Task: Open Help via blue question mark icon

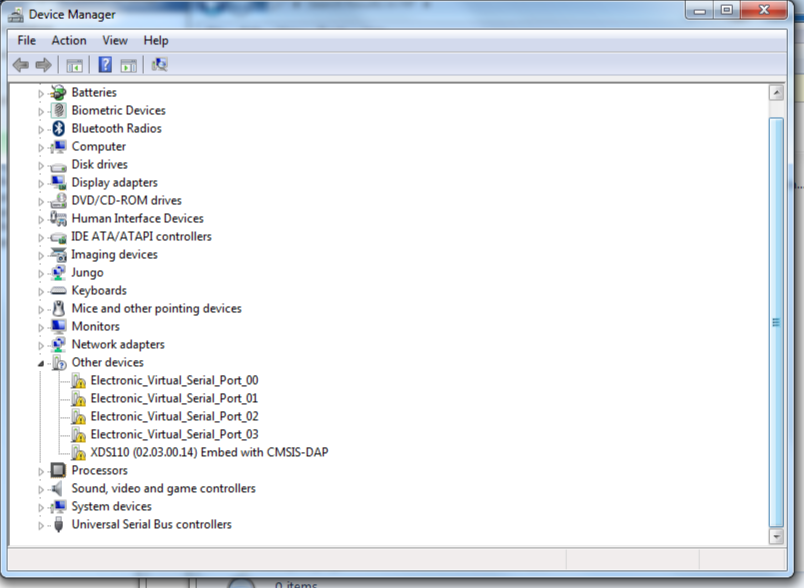Action: pyautogui.click(x=105, y=65)
